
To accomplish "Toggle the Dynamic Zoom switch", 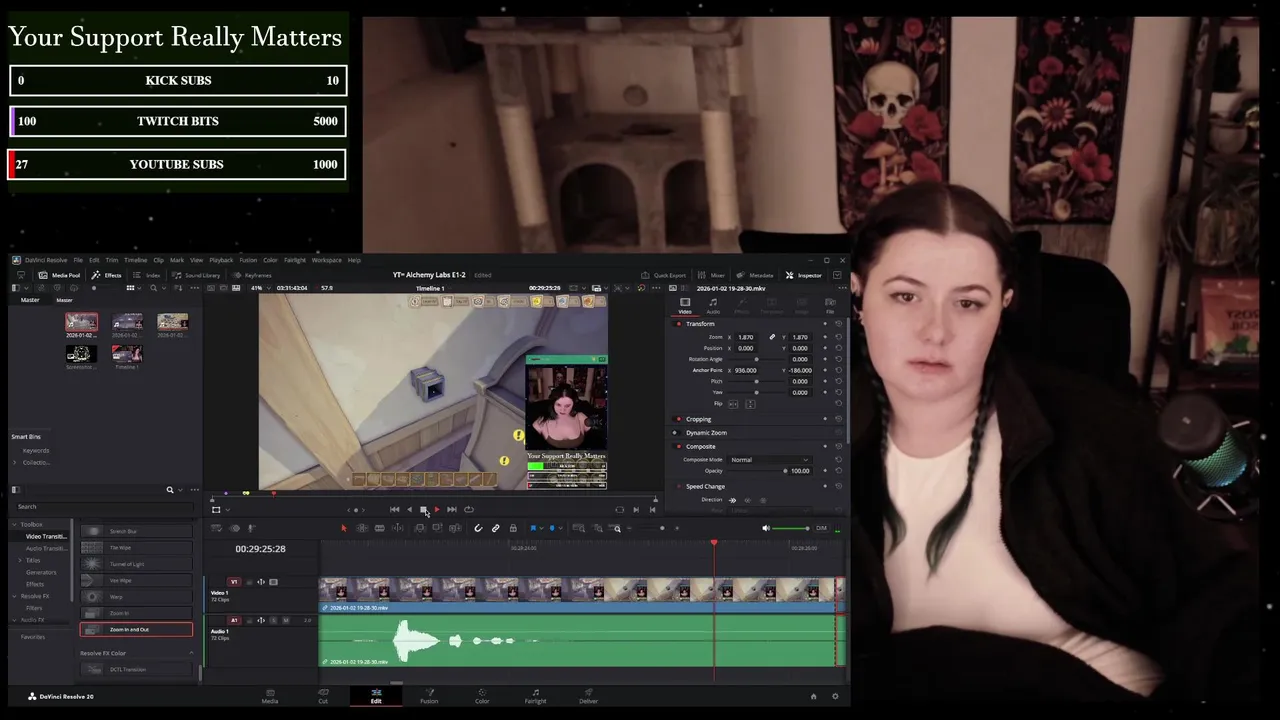I will 675,432.
